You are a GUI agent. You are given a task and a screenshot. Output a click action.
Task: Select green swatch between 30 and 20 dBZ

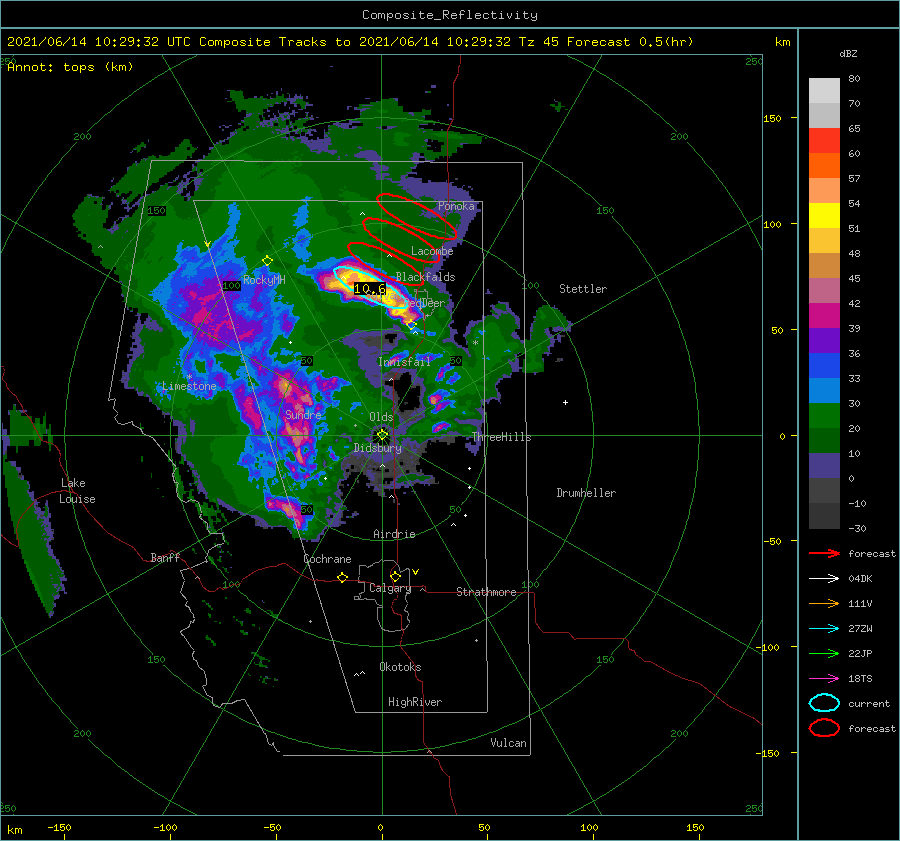coord(824,416)
